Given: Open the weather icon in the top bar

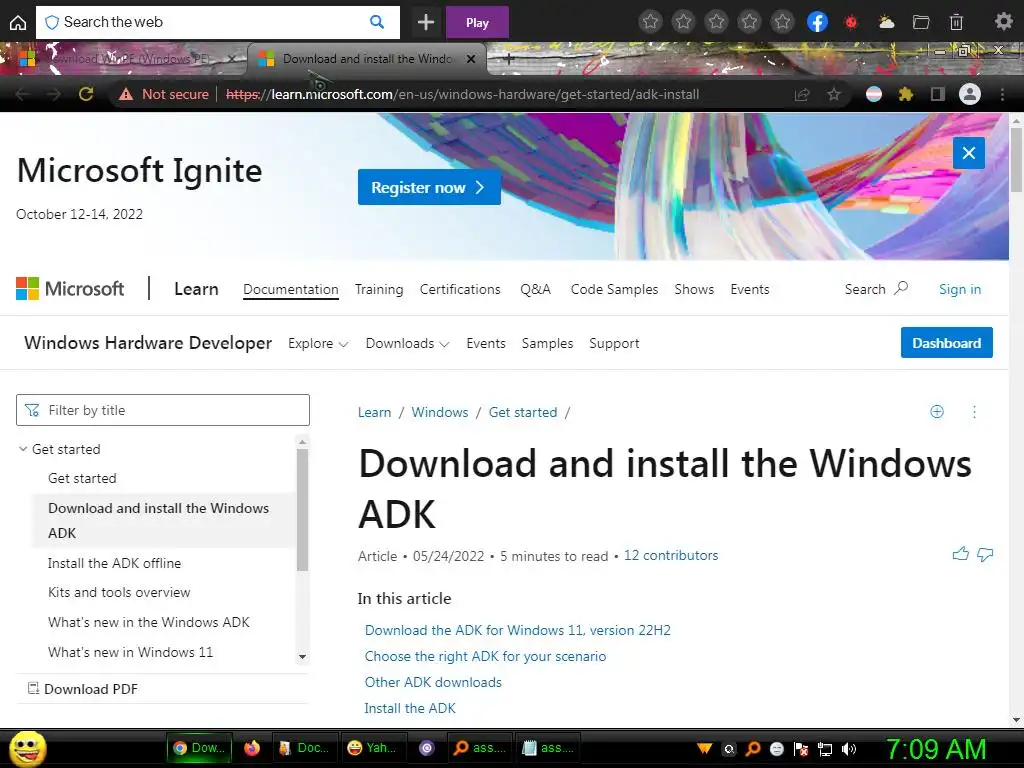Looking at the screenshot, I should pyautogui.click(x=886, y=23).
